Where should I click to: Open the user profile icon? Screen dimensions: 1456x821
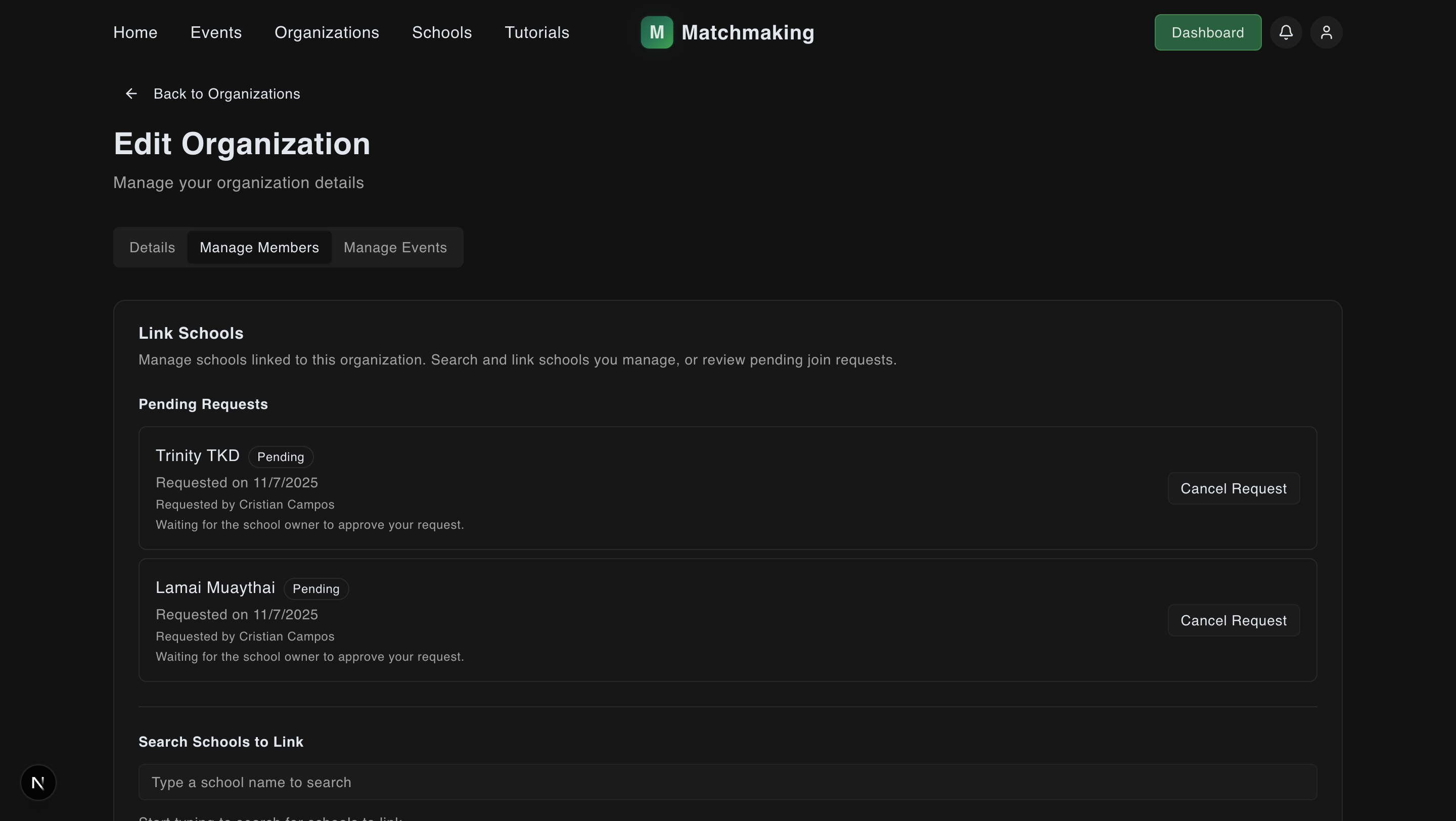(1326, 32)
